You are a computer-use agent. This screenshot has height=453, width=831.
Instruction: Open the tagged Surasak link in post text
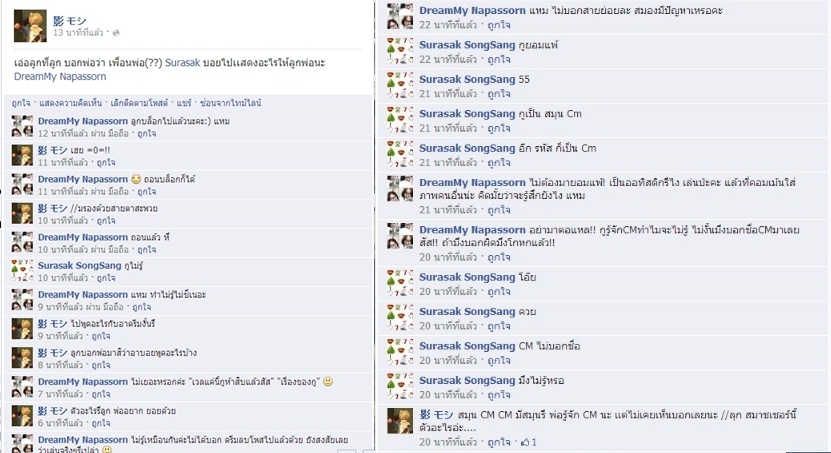click(x=182, y=63)
